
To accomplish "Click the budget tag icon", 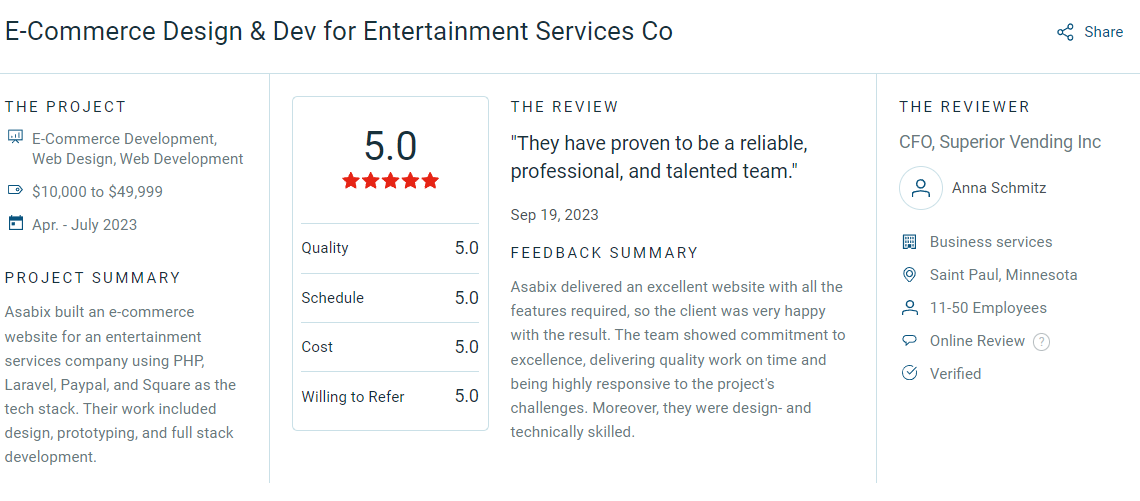I will tap(15, 190).
